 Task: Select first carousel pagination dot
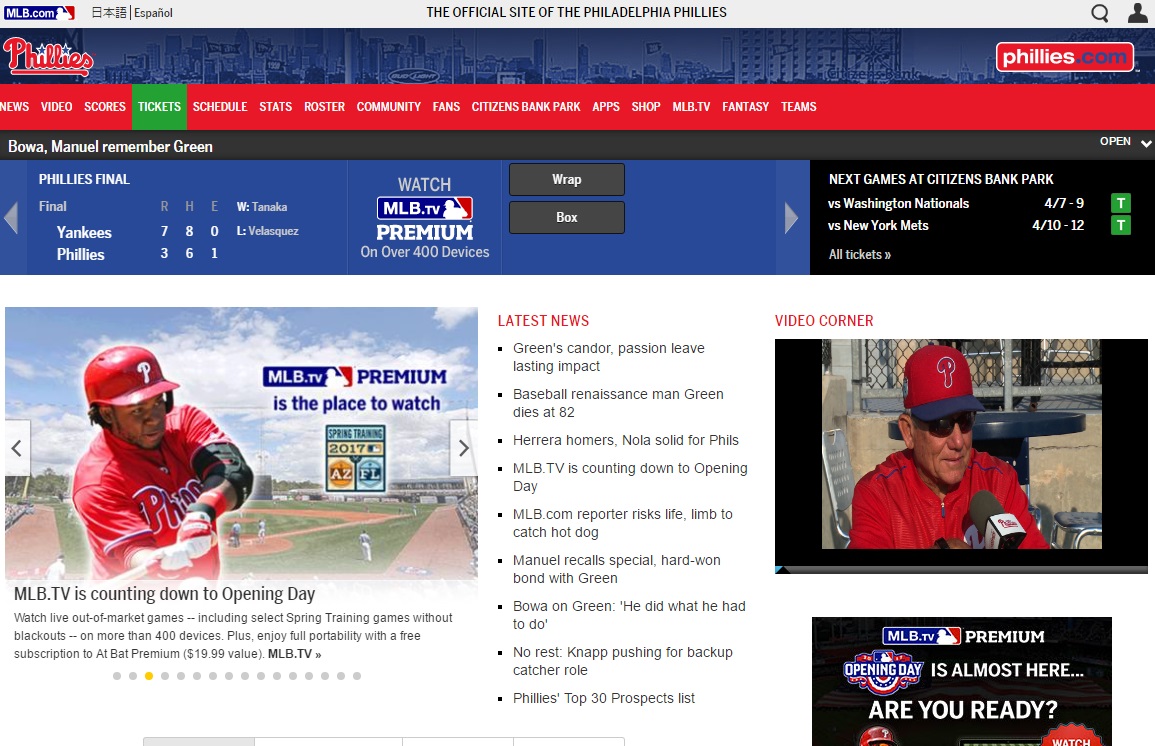click(117, 676)
